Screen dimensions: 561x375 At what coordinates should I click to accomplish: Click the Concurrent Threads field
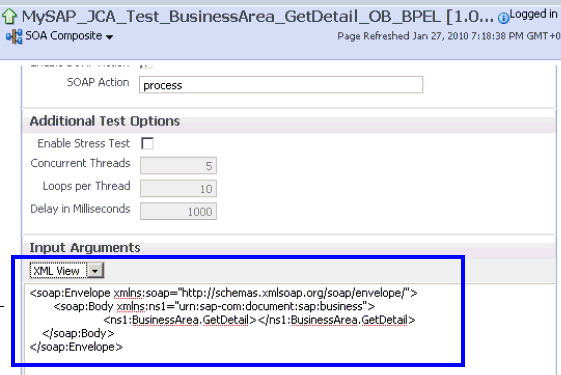(178, 165)
